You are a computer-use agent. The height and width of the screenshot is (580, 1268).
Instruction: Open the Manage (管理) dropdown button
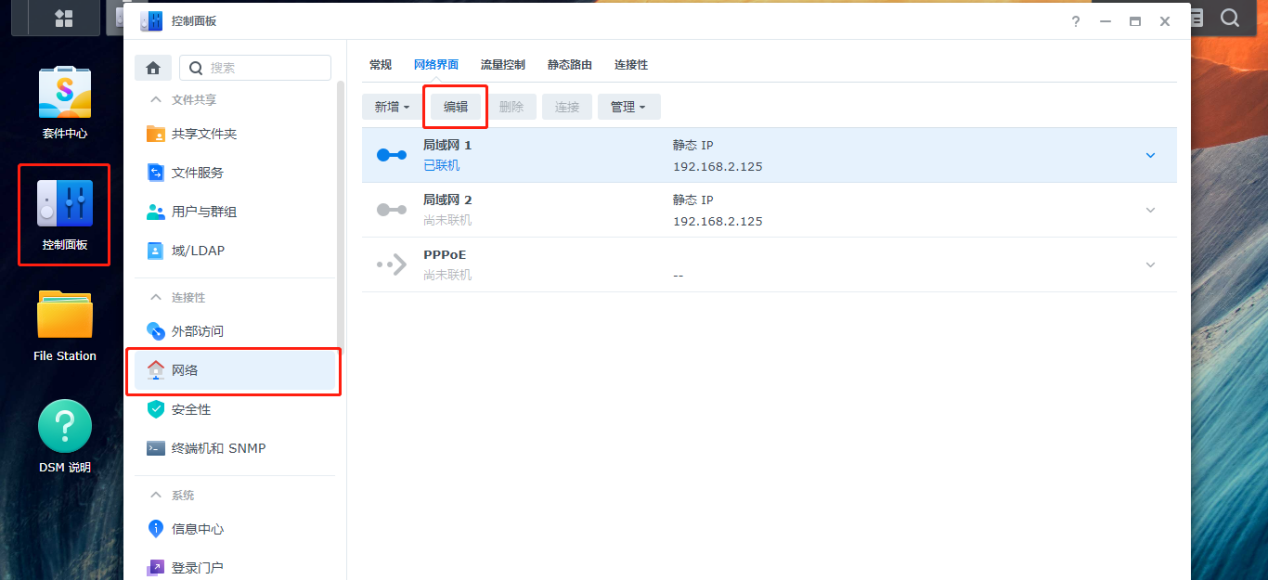coord(628,107)
